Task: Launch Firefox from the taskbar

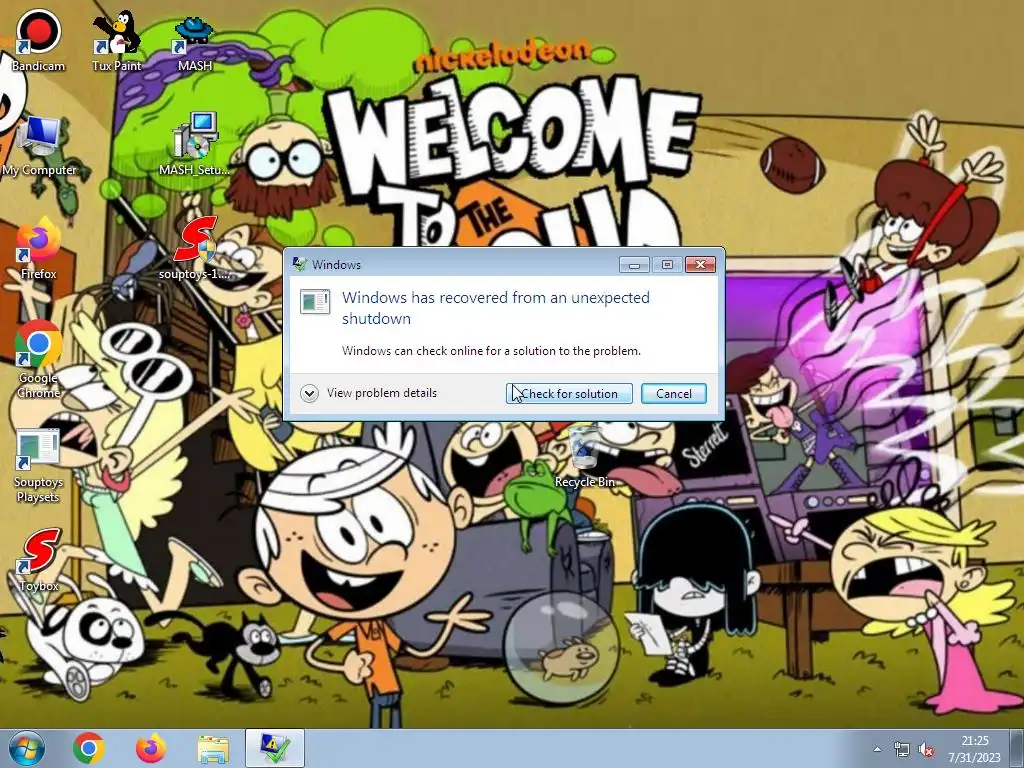Action: (151, 748)
